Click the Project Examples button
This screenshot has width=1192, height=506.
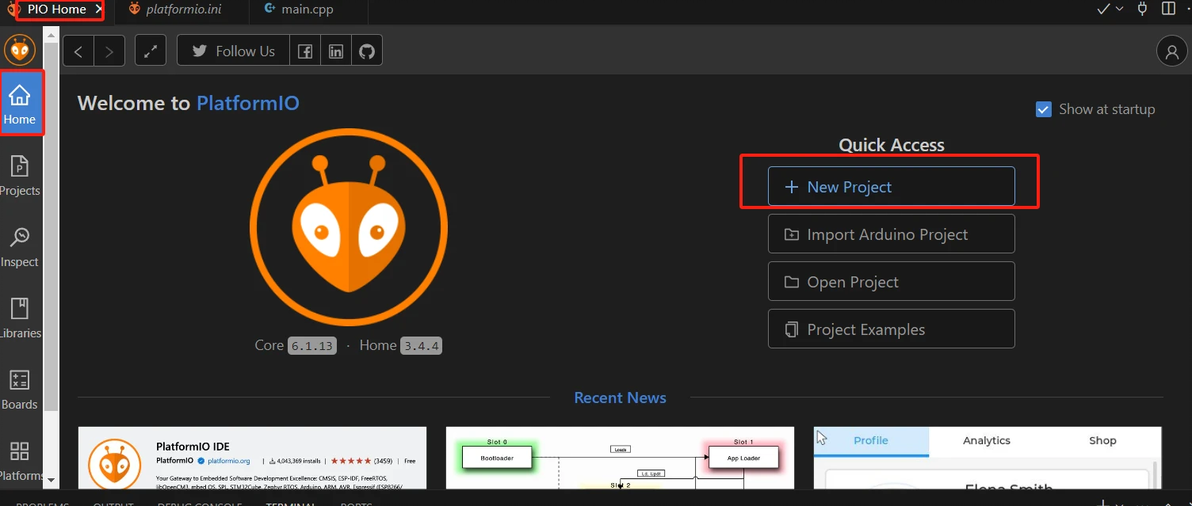coord(891,329)
